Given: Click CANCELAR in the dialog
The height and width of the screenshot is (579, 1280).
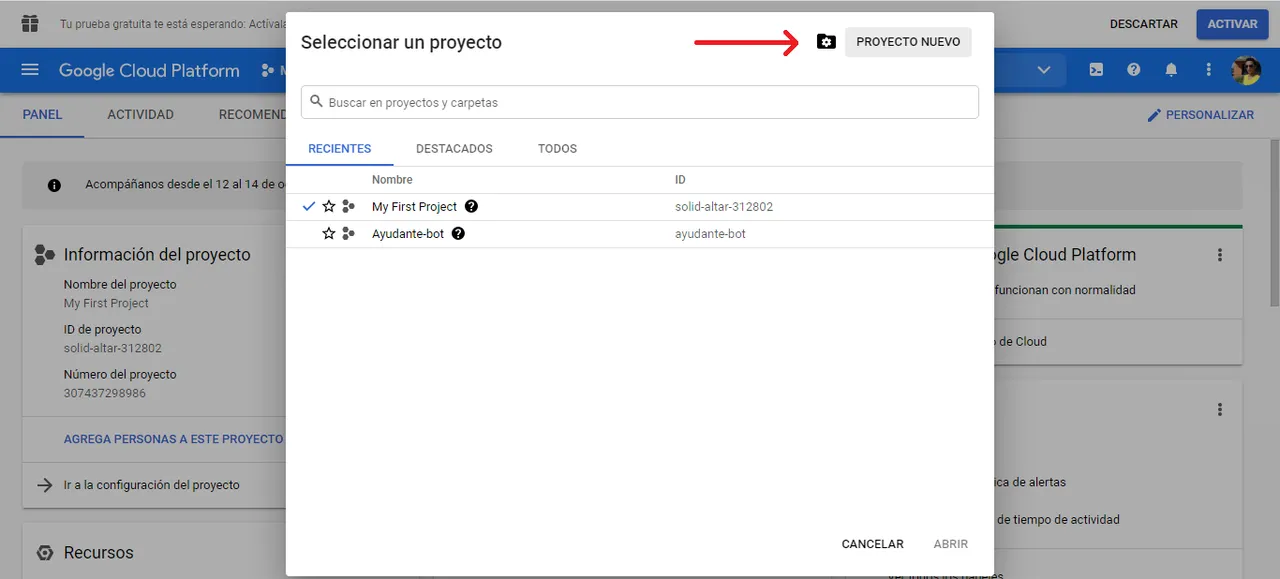Looking at the screenshot, I should tap(872, 544).
